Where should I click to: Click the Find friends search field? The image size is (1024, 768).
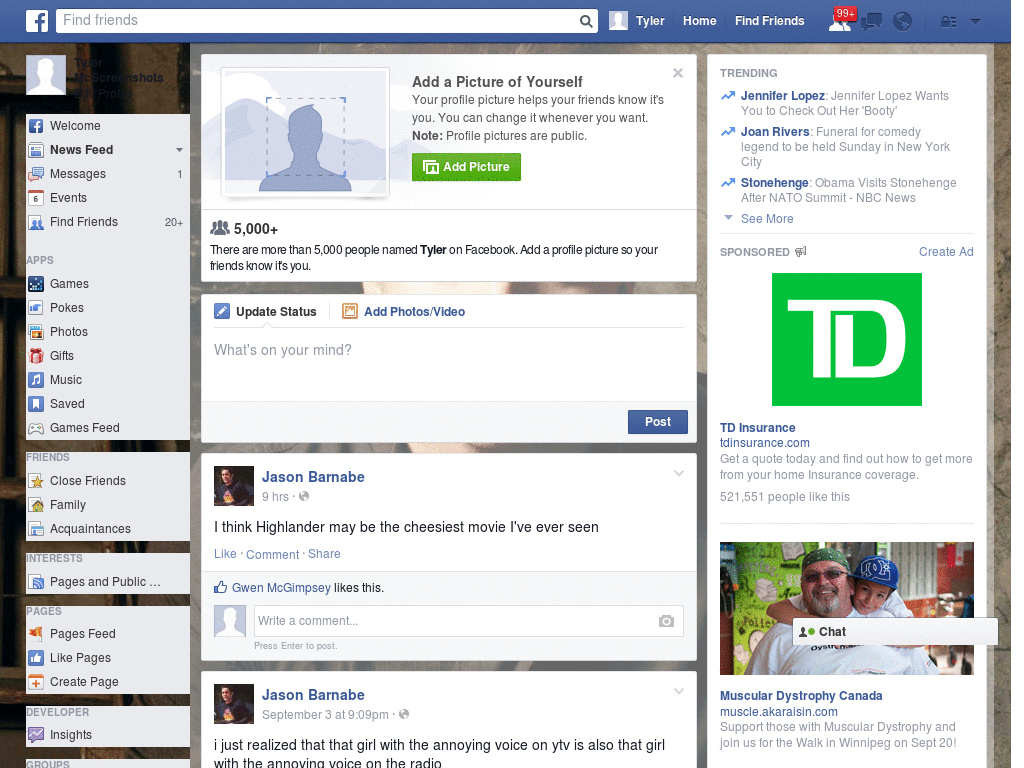point(320,21)
